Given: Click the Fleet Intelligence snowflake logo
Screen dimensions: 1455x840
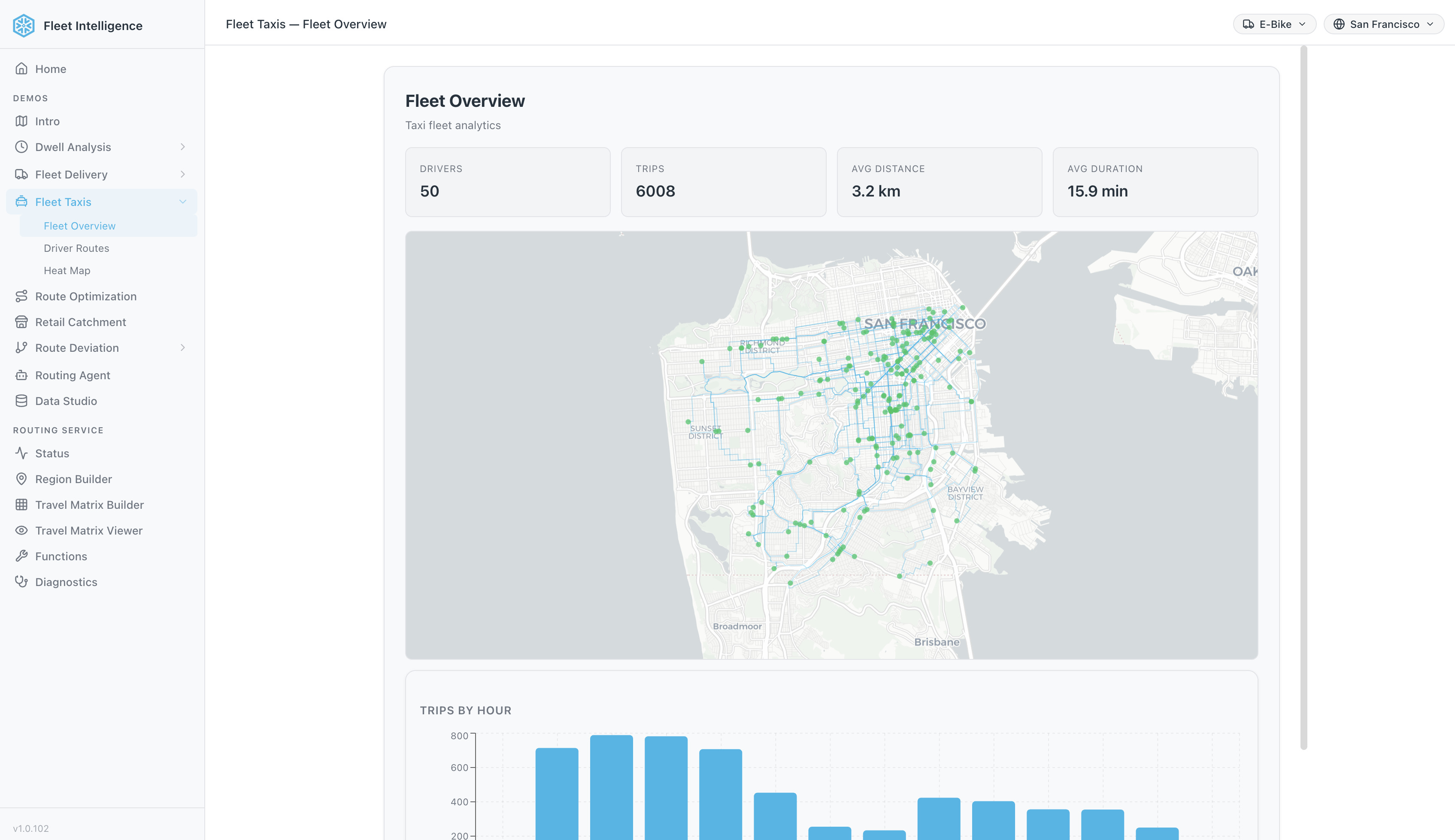Looking at the screenshot, I should pos(24,25).
